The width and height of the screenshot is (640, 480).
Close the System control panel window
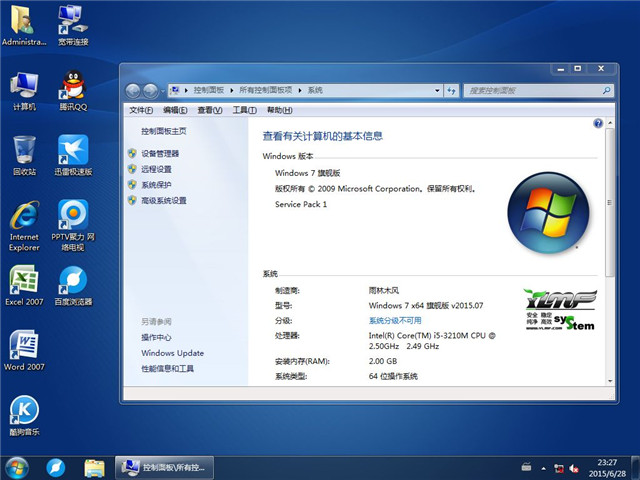click(601, 69)
